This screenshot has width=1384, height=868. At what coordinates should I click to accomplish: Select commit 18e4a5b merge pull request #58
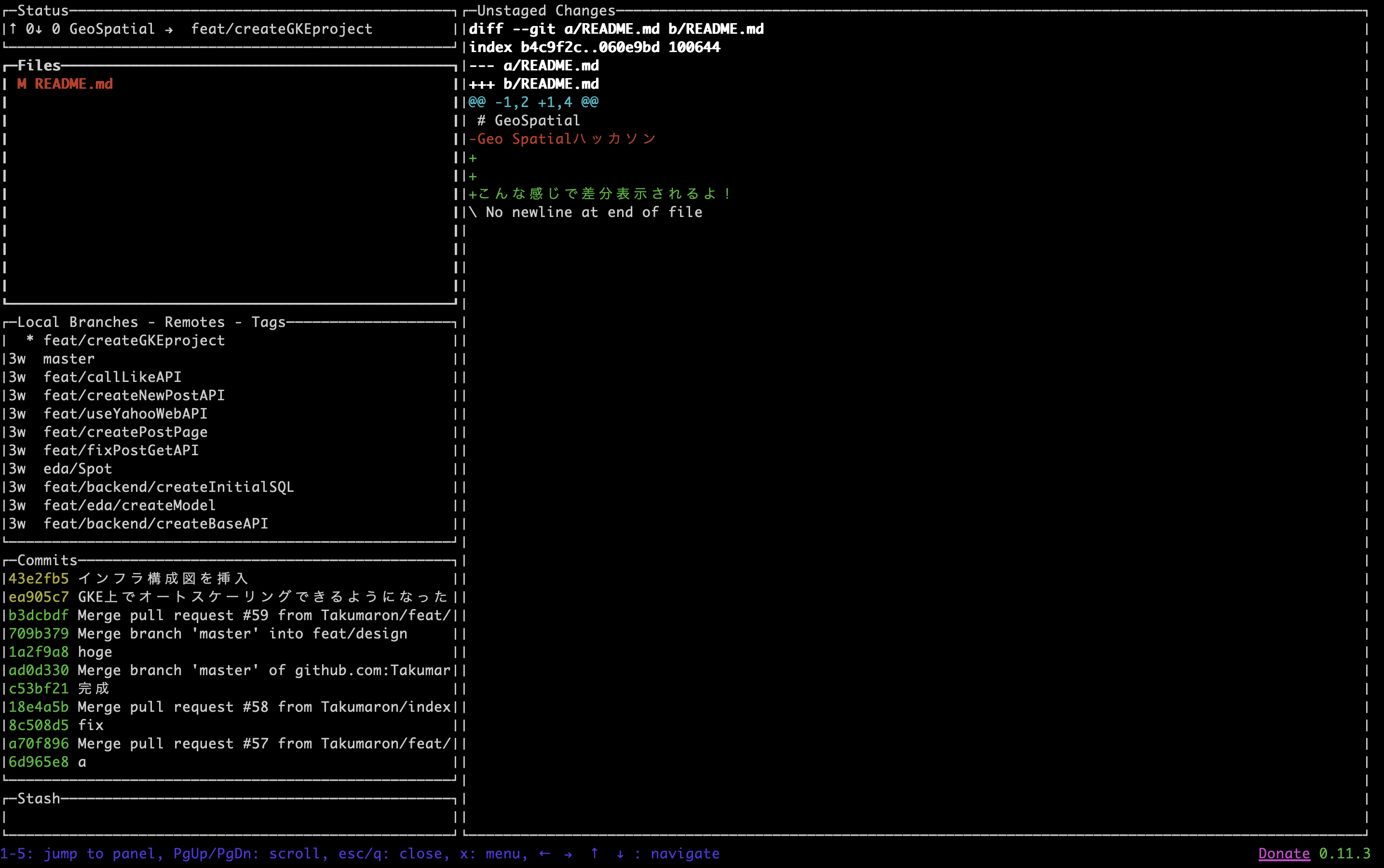[230, 707]
